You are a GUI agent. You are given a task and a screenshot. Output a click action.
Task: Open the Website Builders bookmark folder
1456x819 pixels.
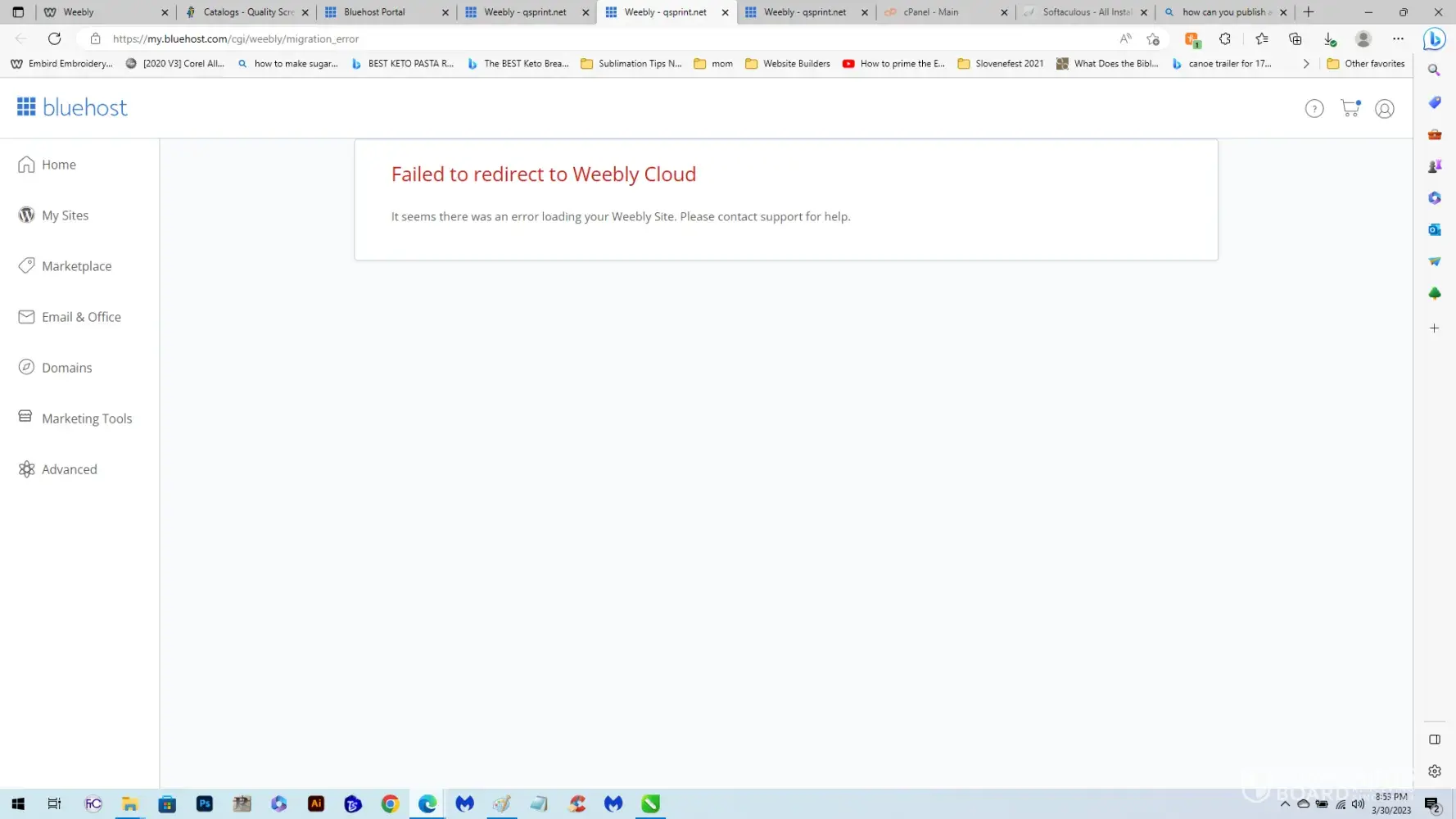click(x=787, y=63)
